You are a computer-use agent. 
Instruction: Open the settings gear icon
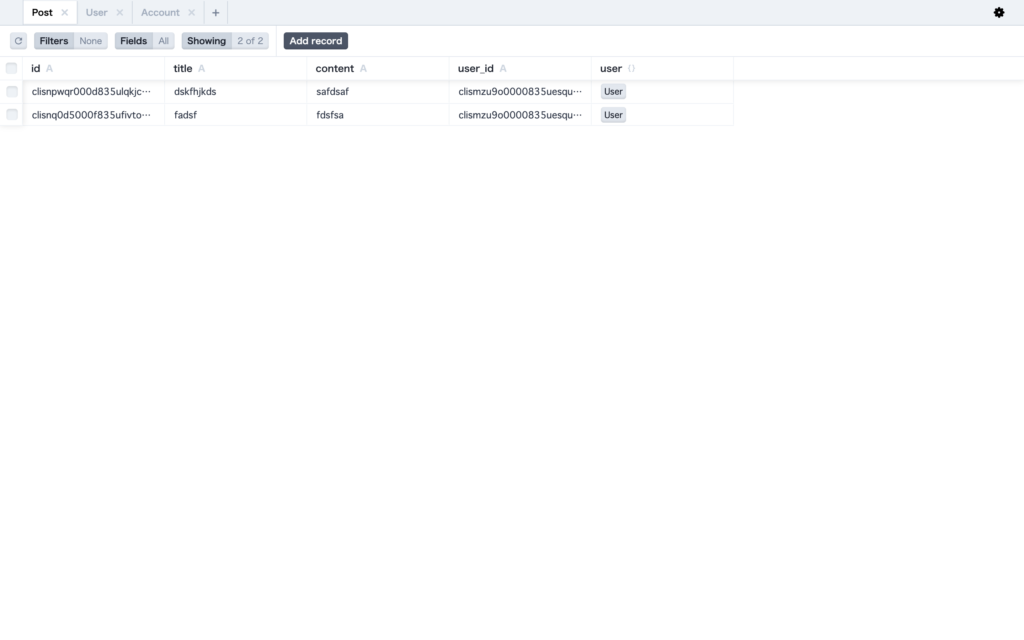click(x=998, y=13)
